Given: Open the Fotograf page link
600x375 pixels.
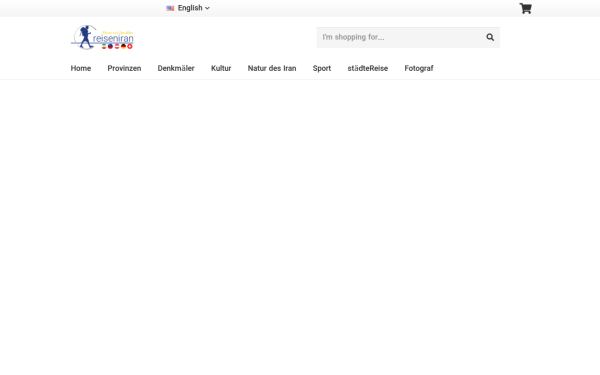Looking at the screenshot, I should tap(419, 68).
